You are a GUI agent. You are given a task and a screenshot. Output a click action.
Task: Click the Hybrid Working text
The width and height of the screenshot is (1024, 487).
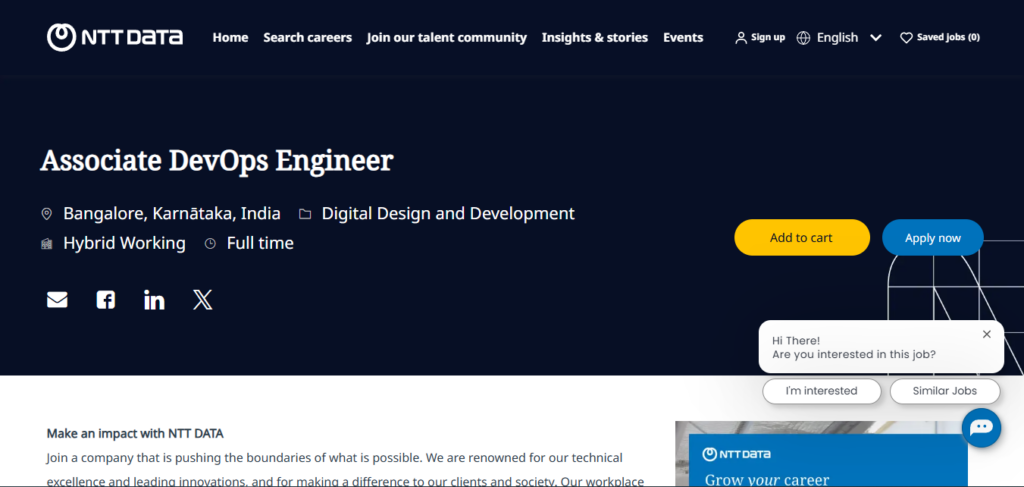tap(124, 244)
